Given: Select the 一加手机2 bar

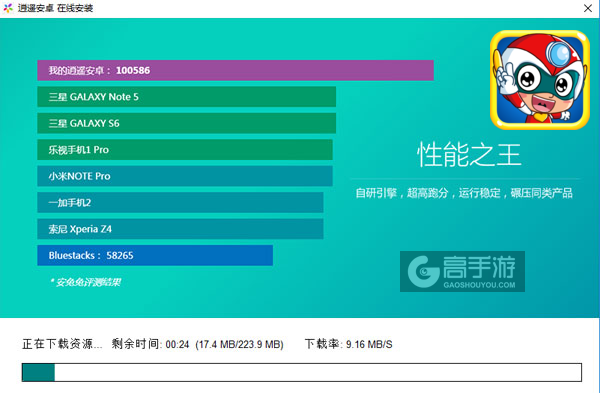Looking at the screenshot, I should [180, 202].
